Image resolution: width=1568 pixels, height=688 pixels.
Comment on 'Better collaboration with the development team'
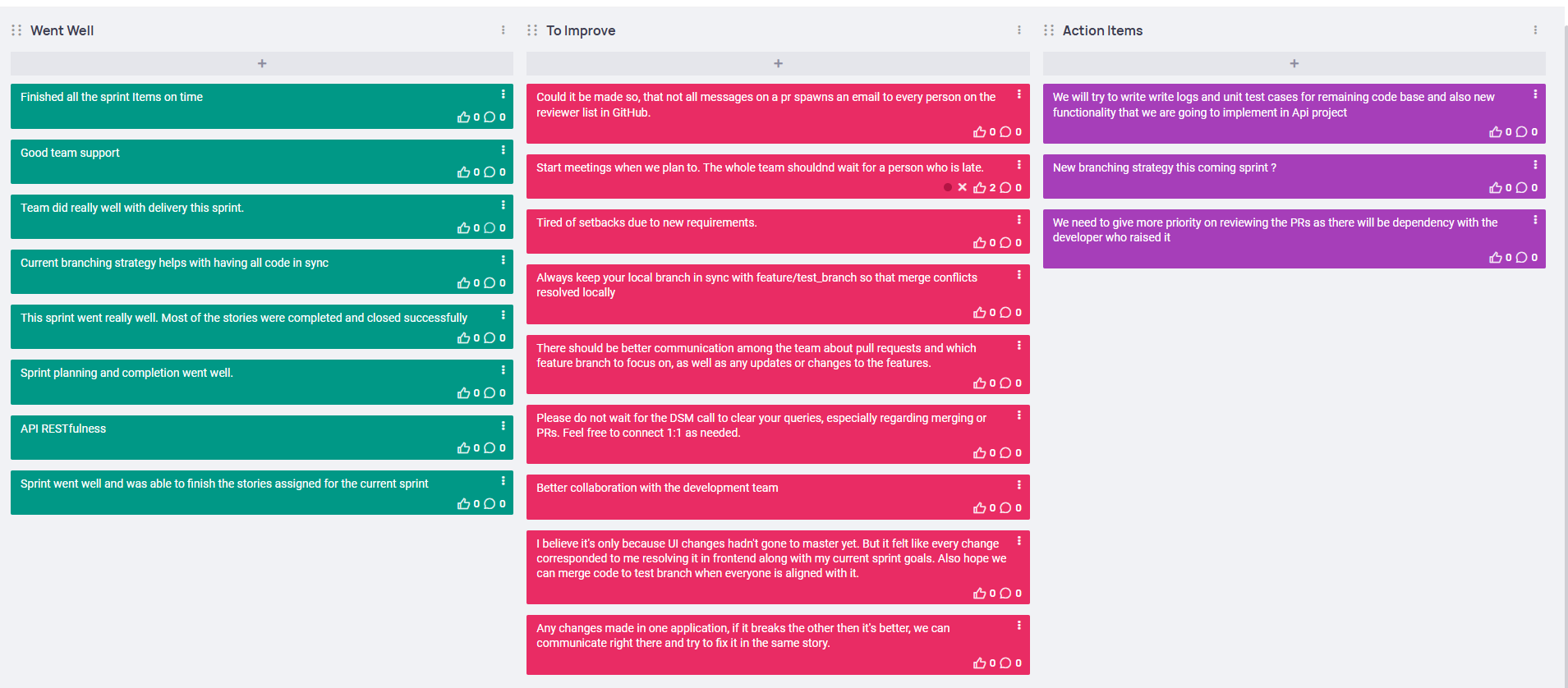[1005, 508]
